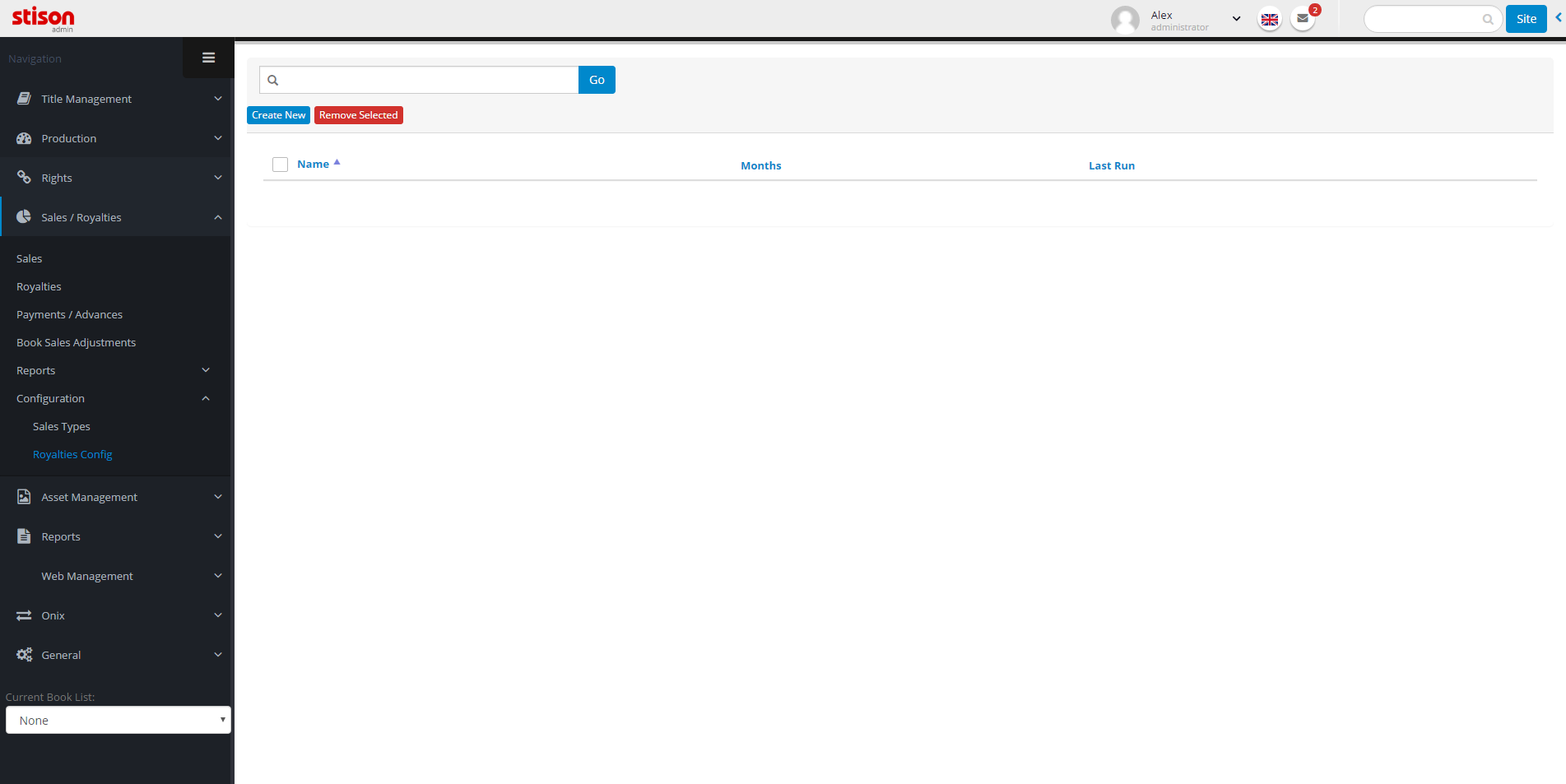Viewport: 1566px width, 784px height.
Task: Click the Alex user avatar icon
Action: tap(1125, 20)
